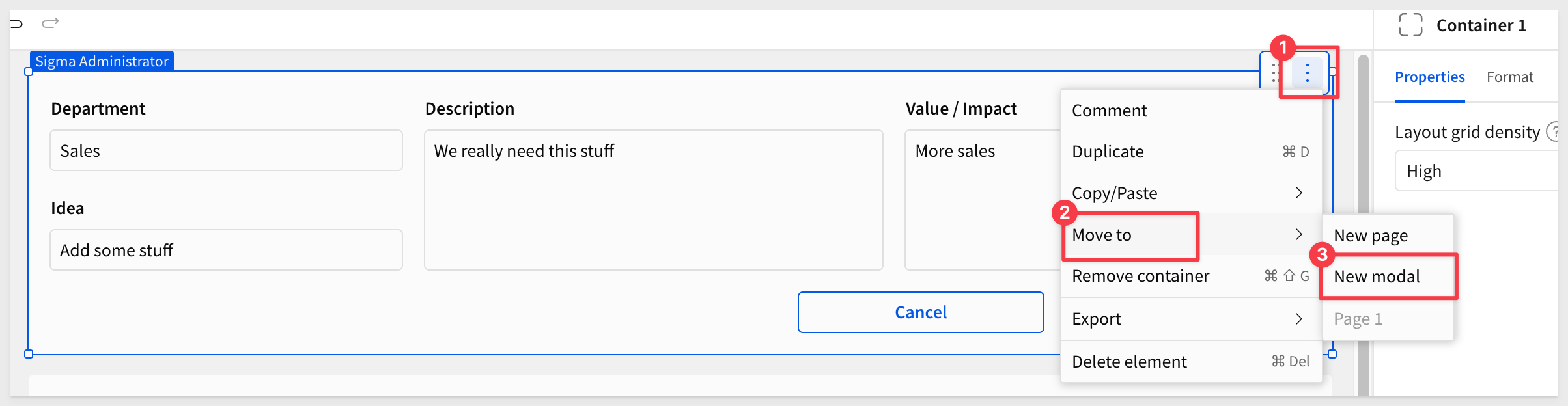Open the Layout grid density High dropdown
Screen dimensions: 1568x406
pyautogui.click(x=1477, y=171)
